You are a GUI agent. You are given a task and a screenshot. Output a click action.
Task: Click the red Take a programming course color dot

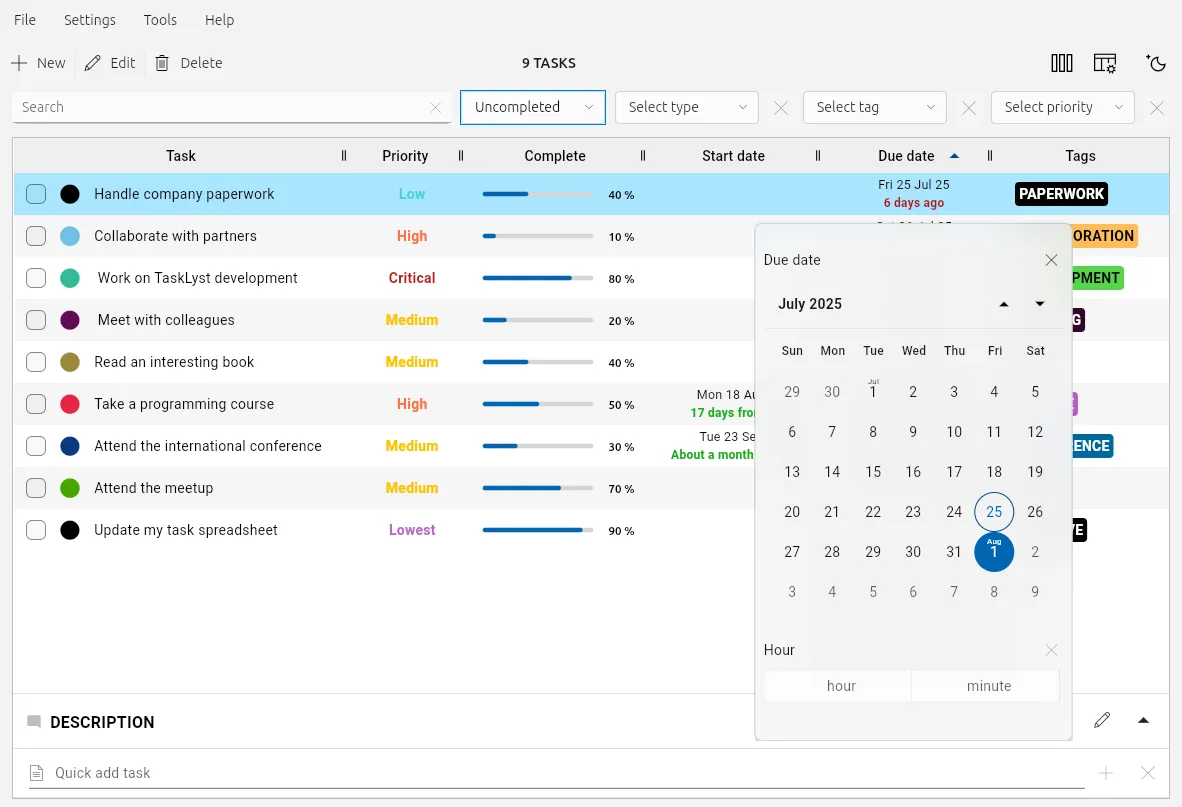[70, 404]
